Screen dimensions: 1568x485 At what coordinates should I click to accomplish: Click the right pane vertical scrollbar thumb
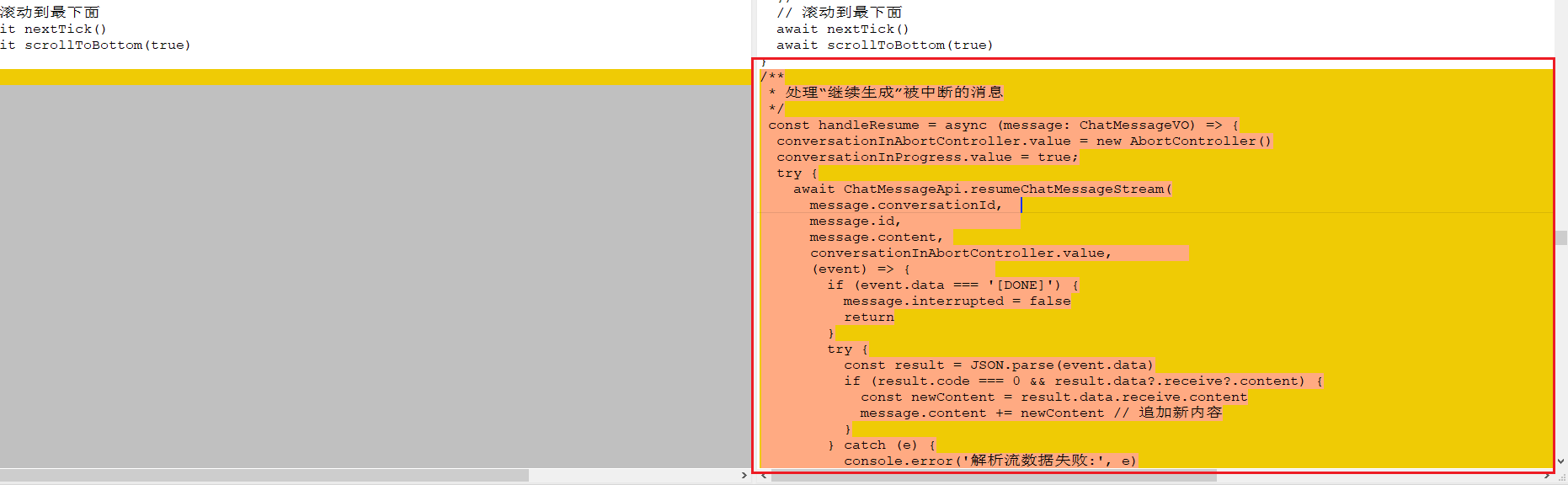(1561, 237)
